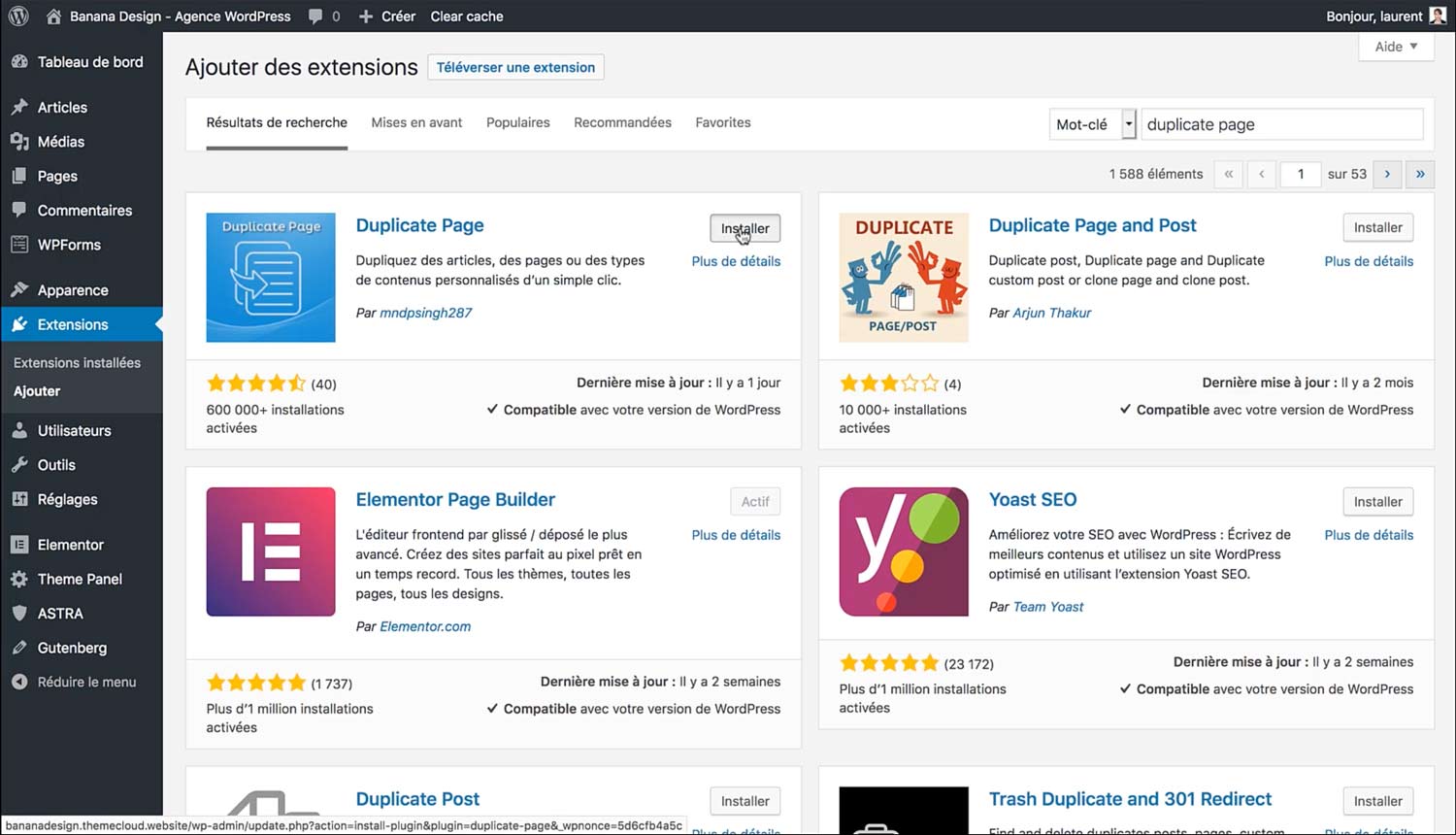Screen dimensions: 1456x835
Task: Install the Yoast SEO plugin
Action: coord(1378,502)
